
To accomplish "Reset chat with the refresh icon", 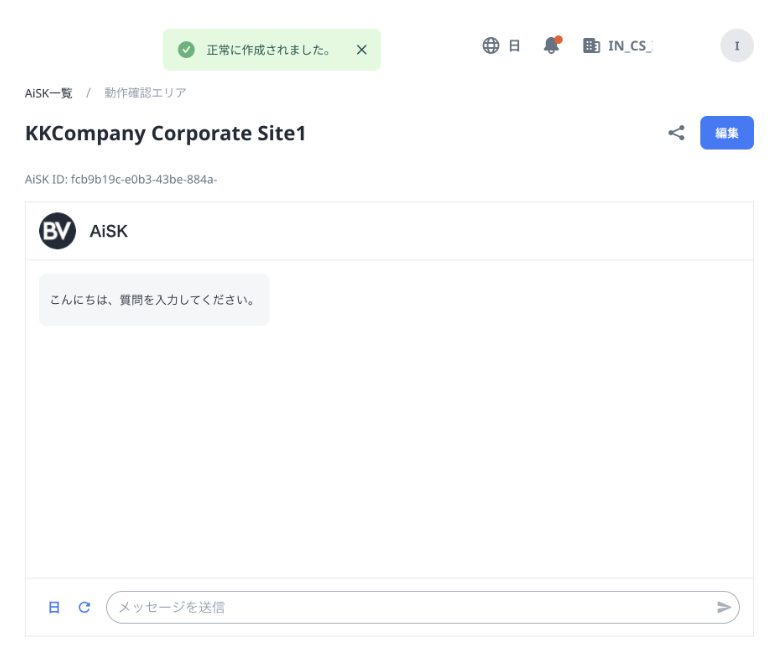I will pos(84,607).
